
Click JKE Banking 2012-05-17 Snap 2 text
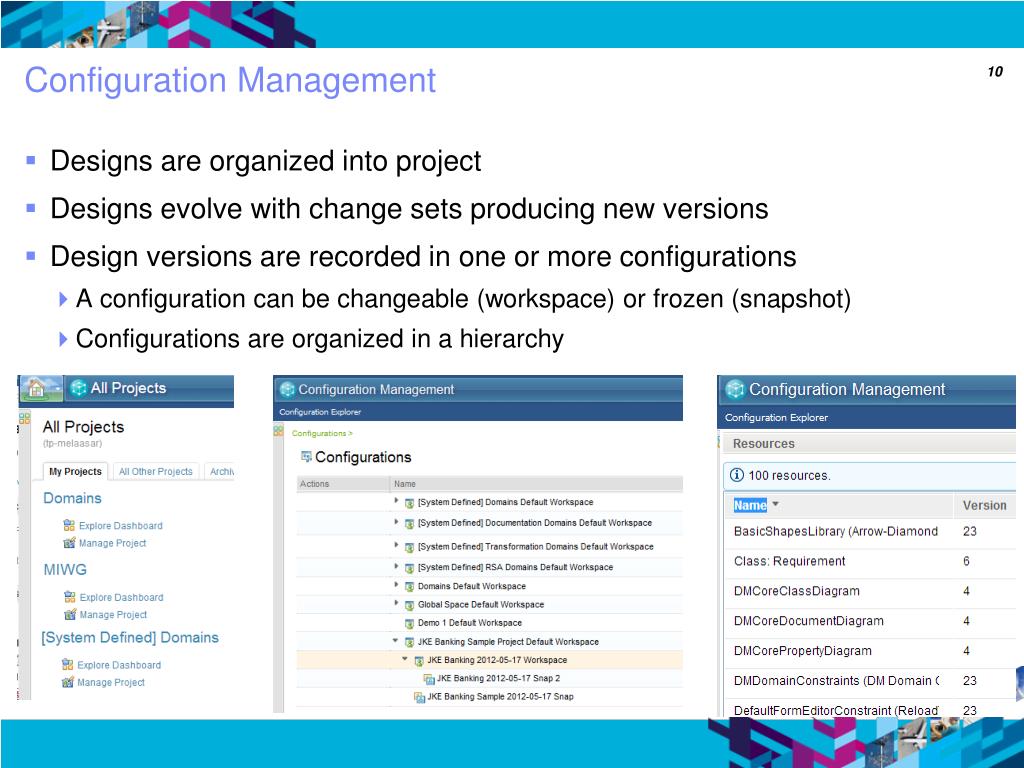498,679
